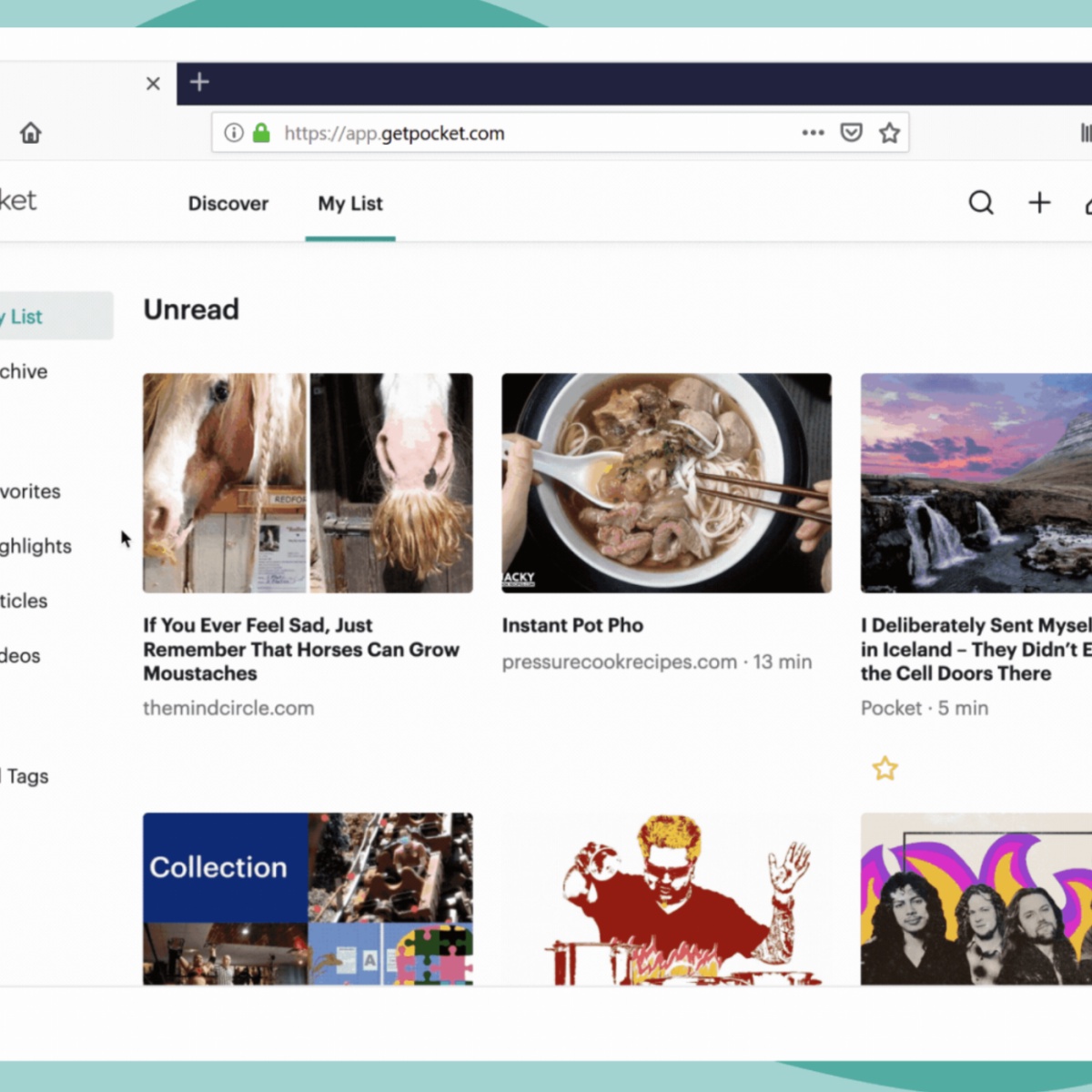This screenshot has height=1092, width=1092.
Task: Open My List in the sidebar
Action: pyautogui.click(x=56, y=316)
